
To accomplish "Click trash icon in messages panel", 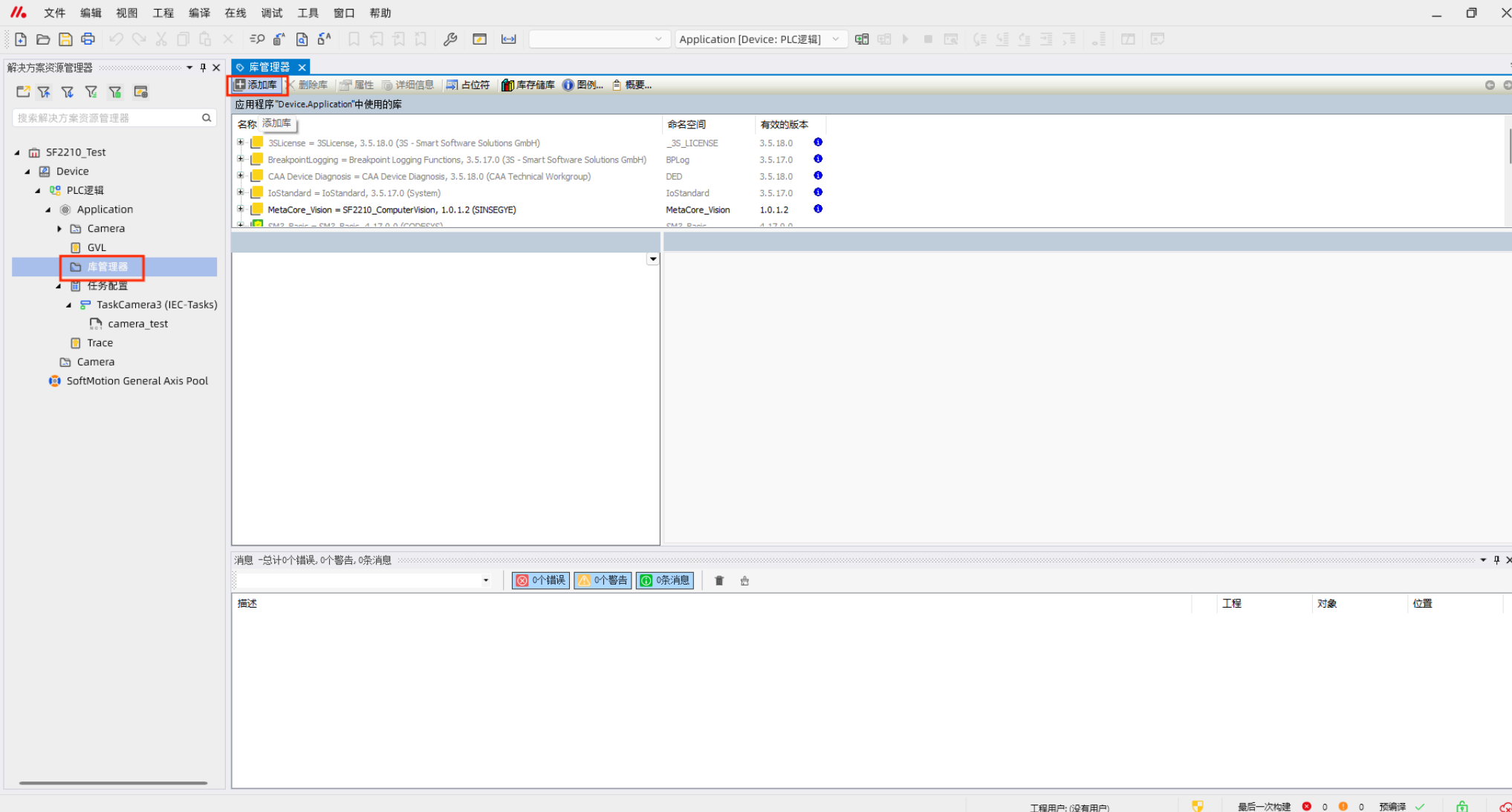I will click(718, 581).
